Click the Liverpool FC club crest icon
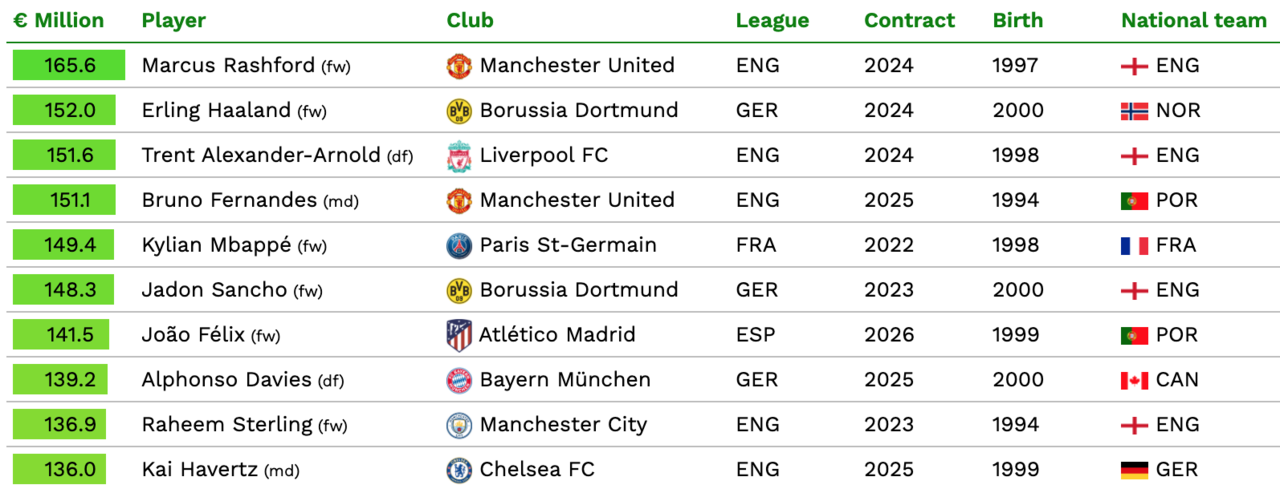Image resolution: width=1280 pixels, height=489 pixels. click(459, 156)
